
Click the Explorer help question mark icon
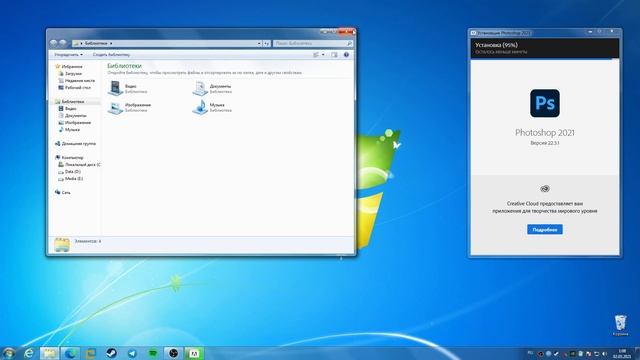pyautogui.click(x=346, y=55)
